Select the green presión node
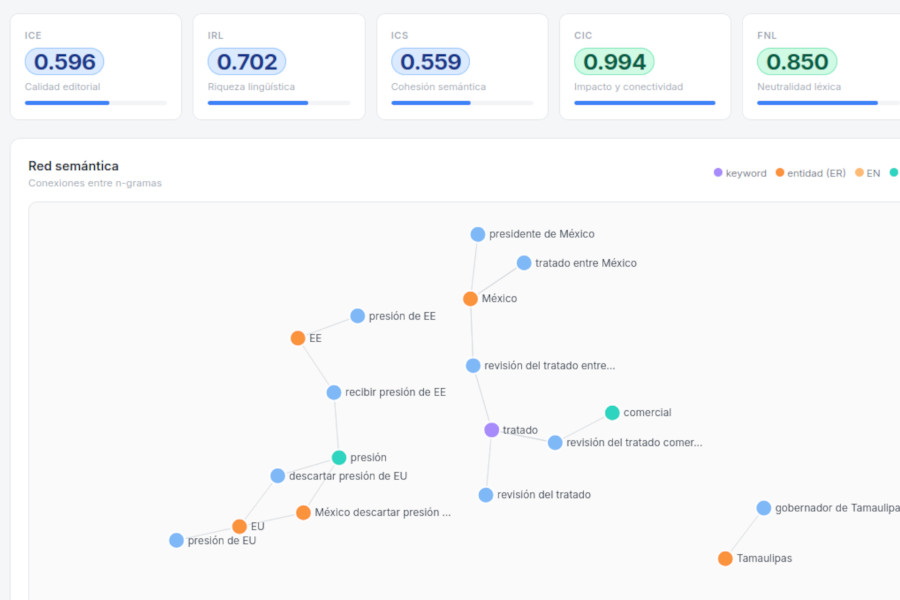The width and height of the screenshot is (900, 600). click(x=339, y=458)
